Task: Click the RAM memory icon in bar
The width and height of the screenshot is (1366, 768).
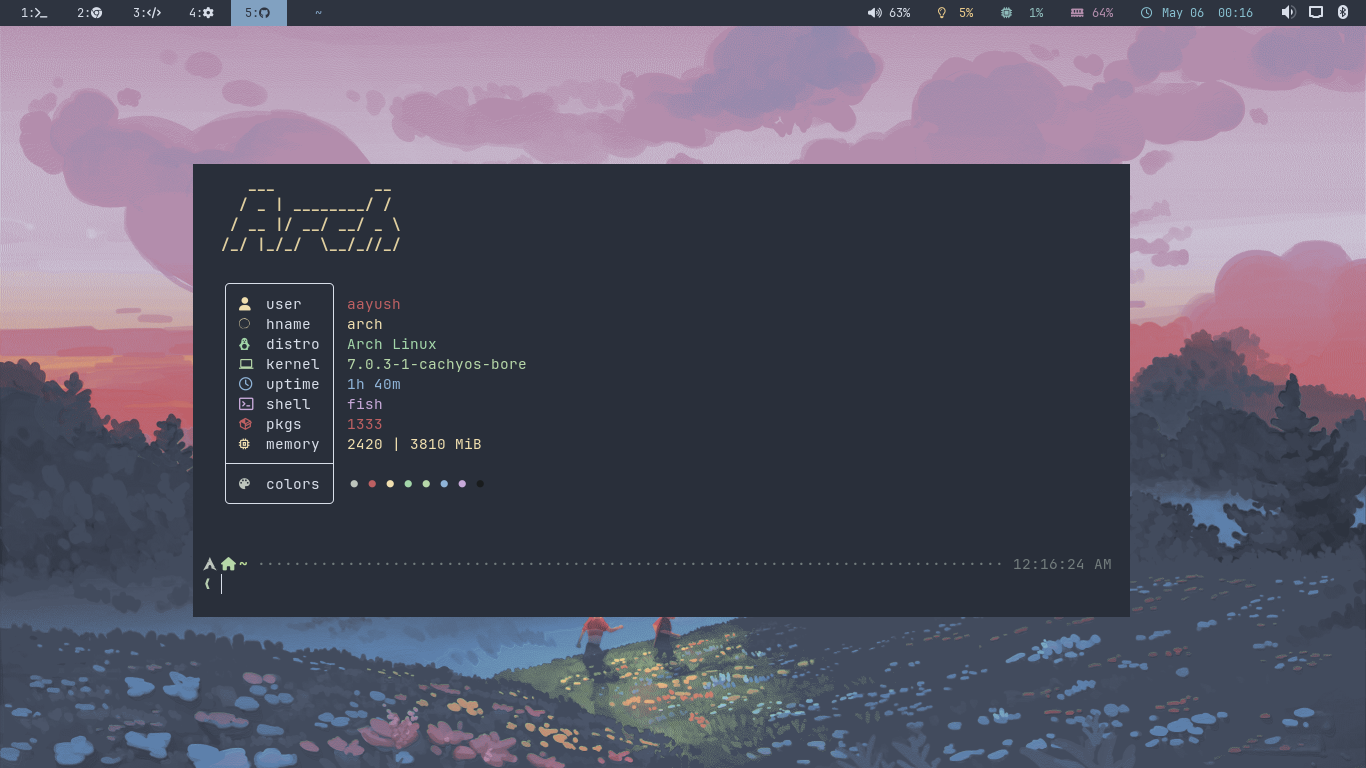Action: pyautogui.click(x=1077, y=13)
